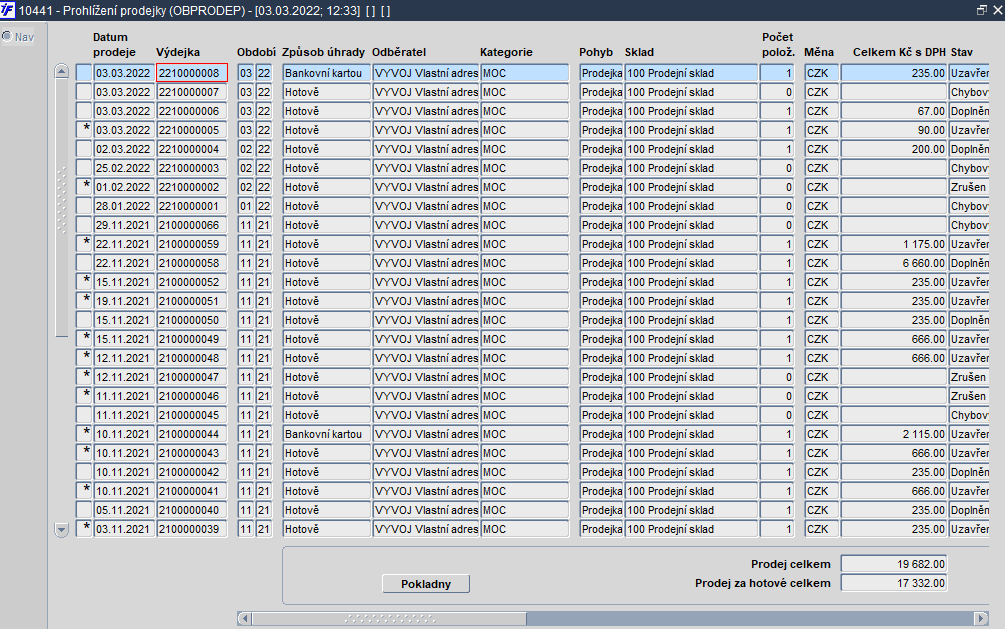Select výdejka 2210000008 cell
The width and height of the screenshot is (1005, 629).
pyautogui.click(x=192, y=73)
